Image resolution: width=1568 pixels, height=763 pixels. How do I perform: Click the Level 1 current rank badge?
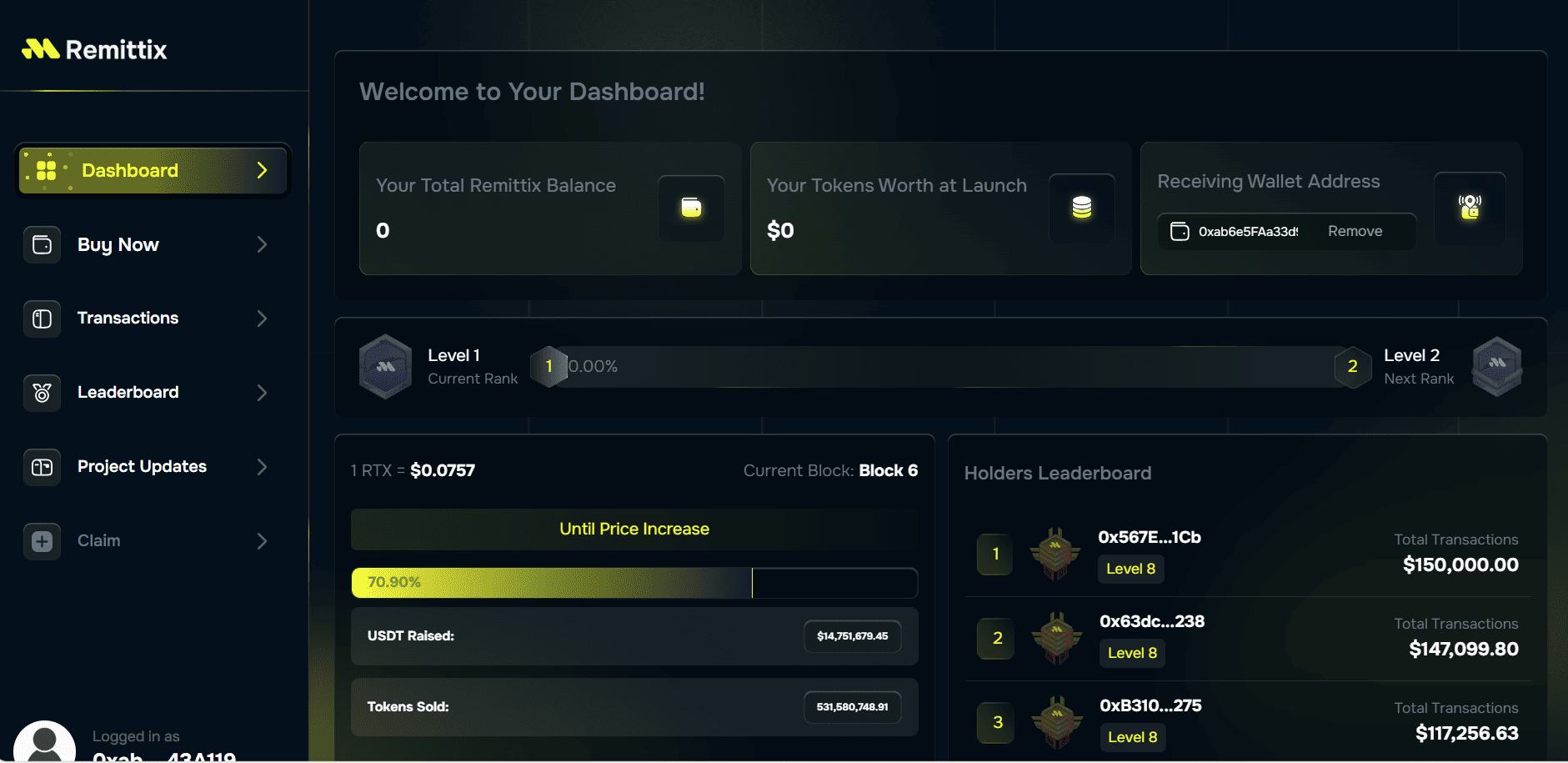pyautogui.click(x=385, y=367)
